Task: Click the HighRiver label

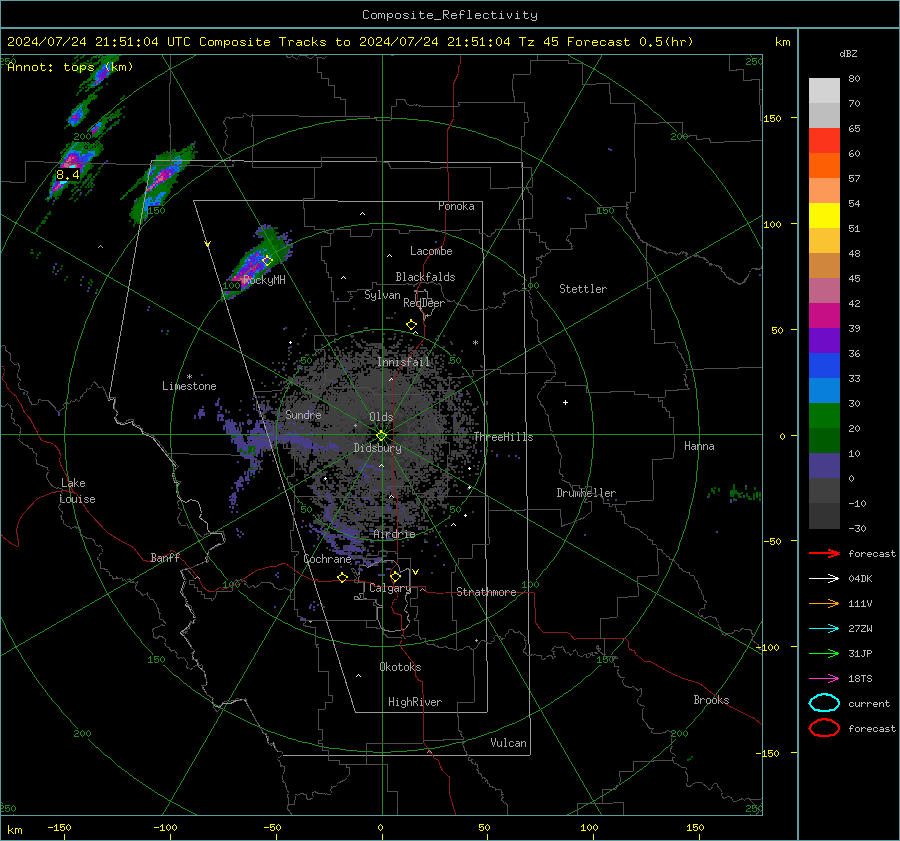Action: pos(415,702)
